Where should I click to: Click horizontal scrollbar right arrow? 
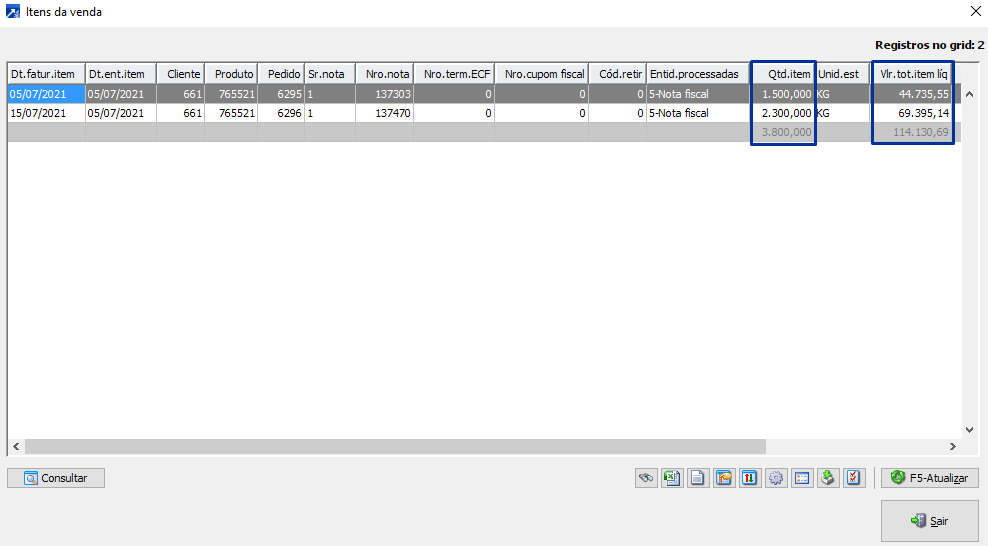pos(953,446)
